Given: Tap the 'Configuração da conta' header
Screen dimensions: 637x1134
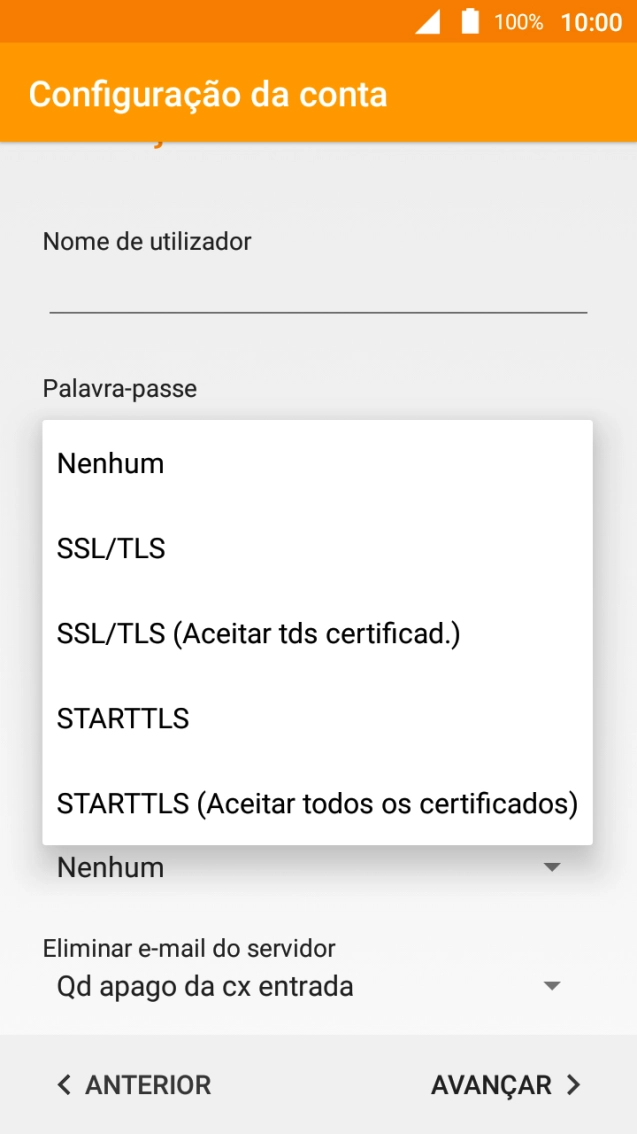Looking at the screenshot, I should click(207, 94).
